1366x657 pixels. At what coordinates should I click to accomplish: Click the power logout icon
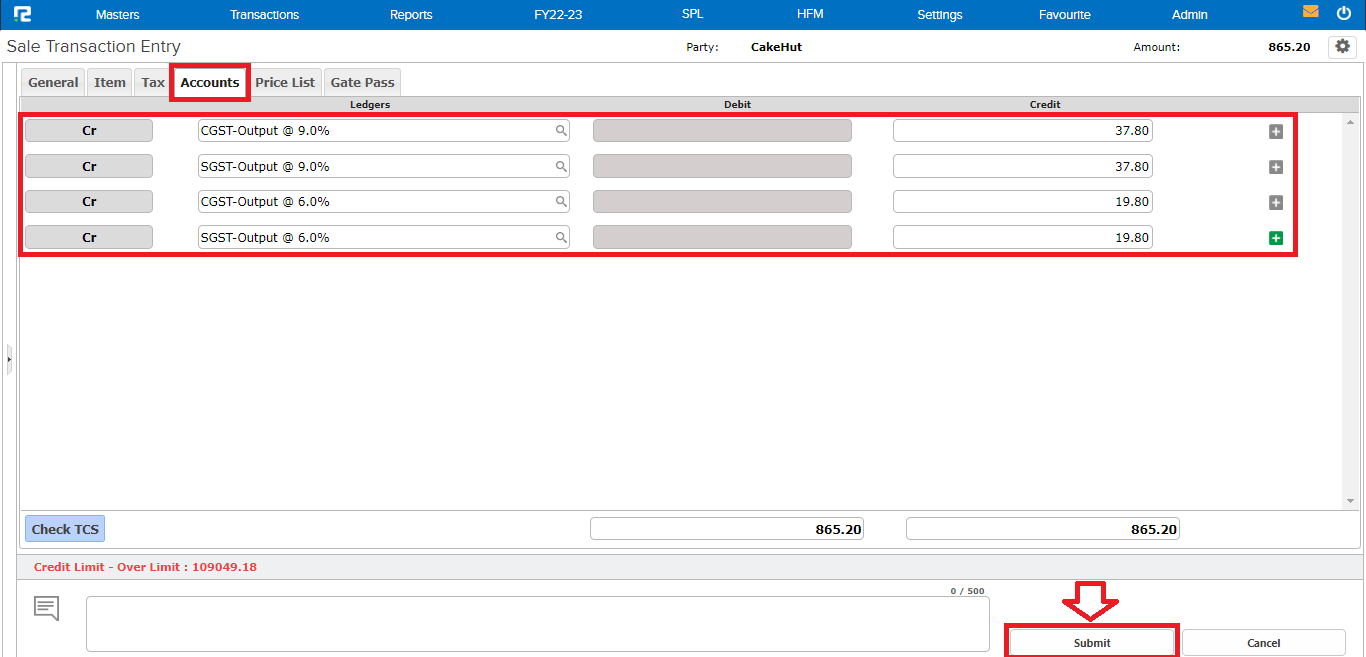point(1344,13)
